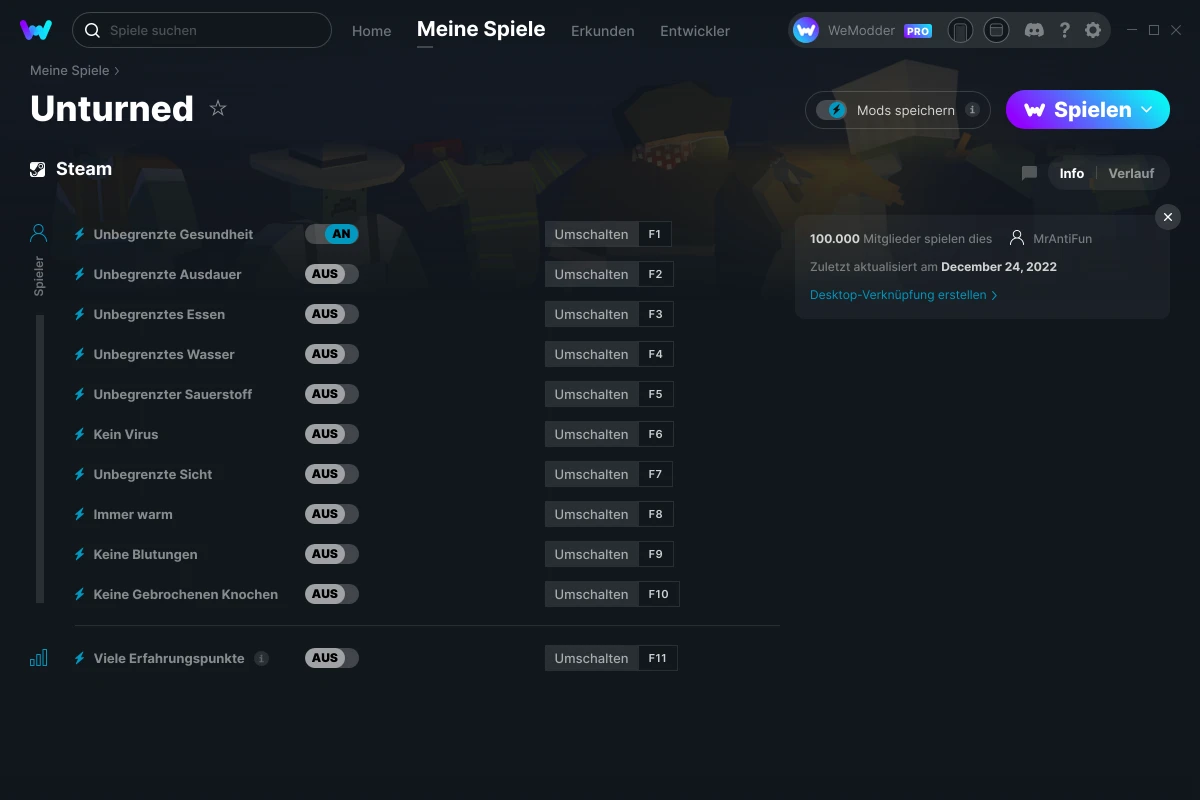Click the Unbegrenzter Sauerstoff label
The width and height of the screenshot is (1200, 800).
point(173,394)
